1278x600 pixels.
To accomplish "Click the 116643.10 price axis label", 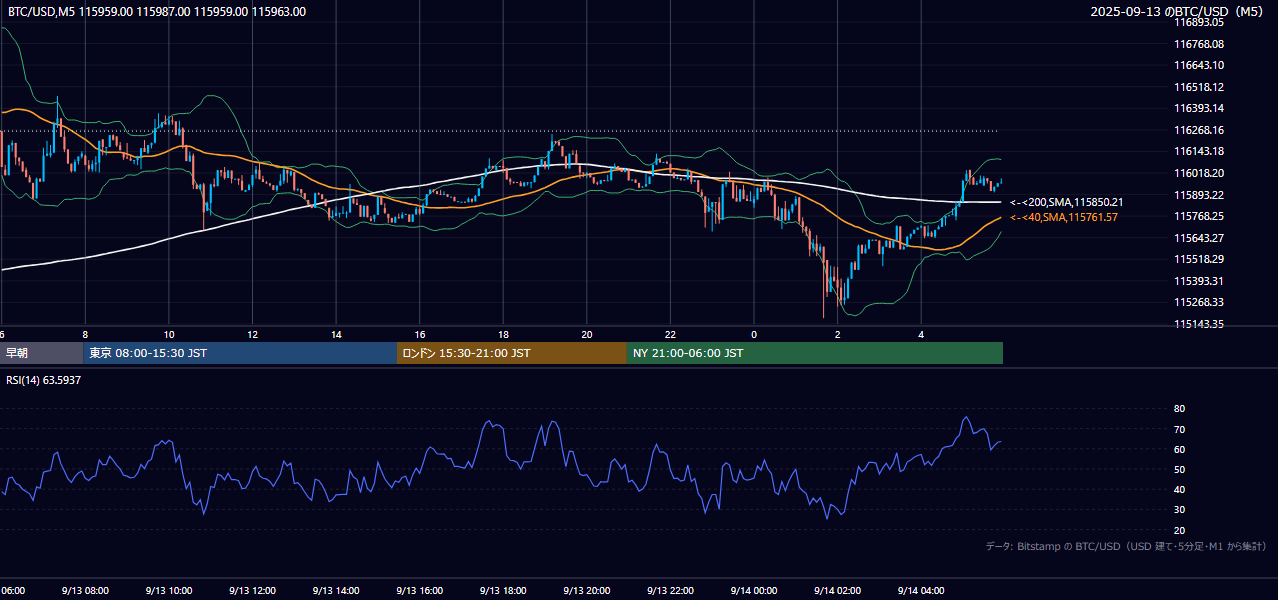I will pos(1199,65).
